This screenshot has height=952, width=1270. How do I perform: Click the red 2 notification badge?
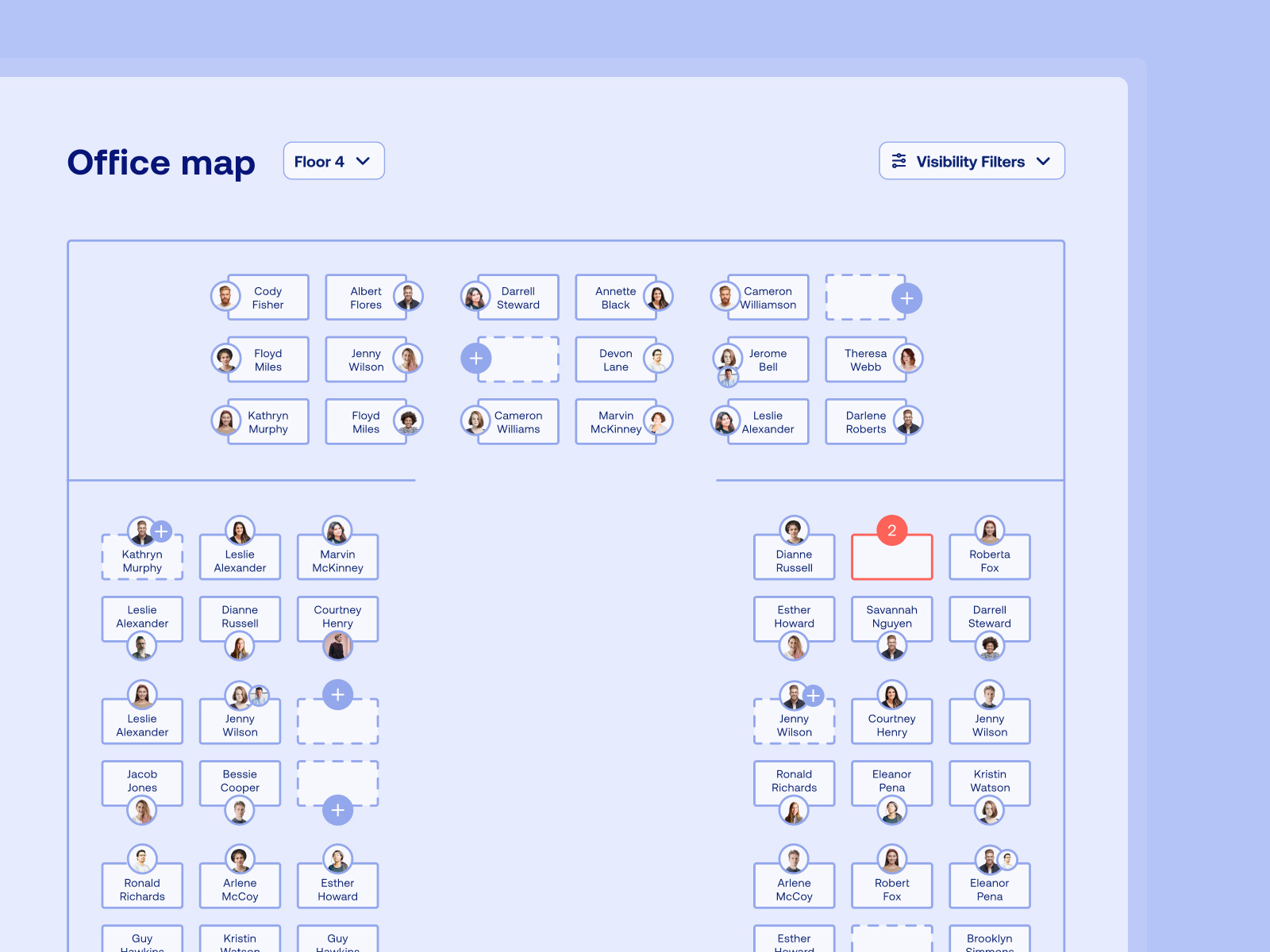[891, 532]
